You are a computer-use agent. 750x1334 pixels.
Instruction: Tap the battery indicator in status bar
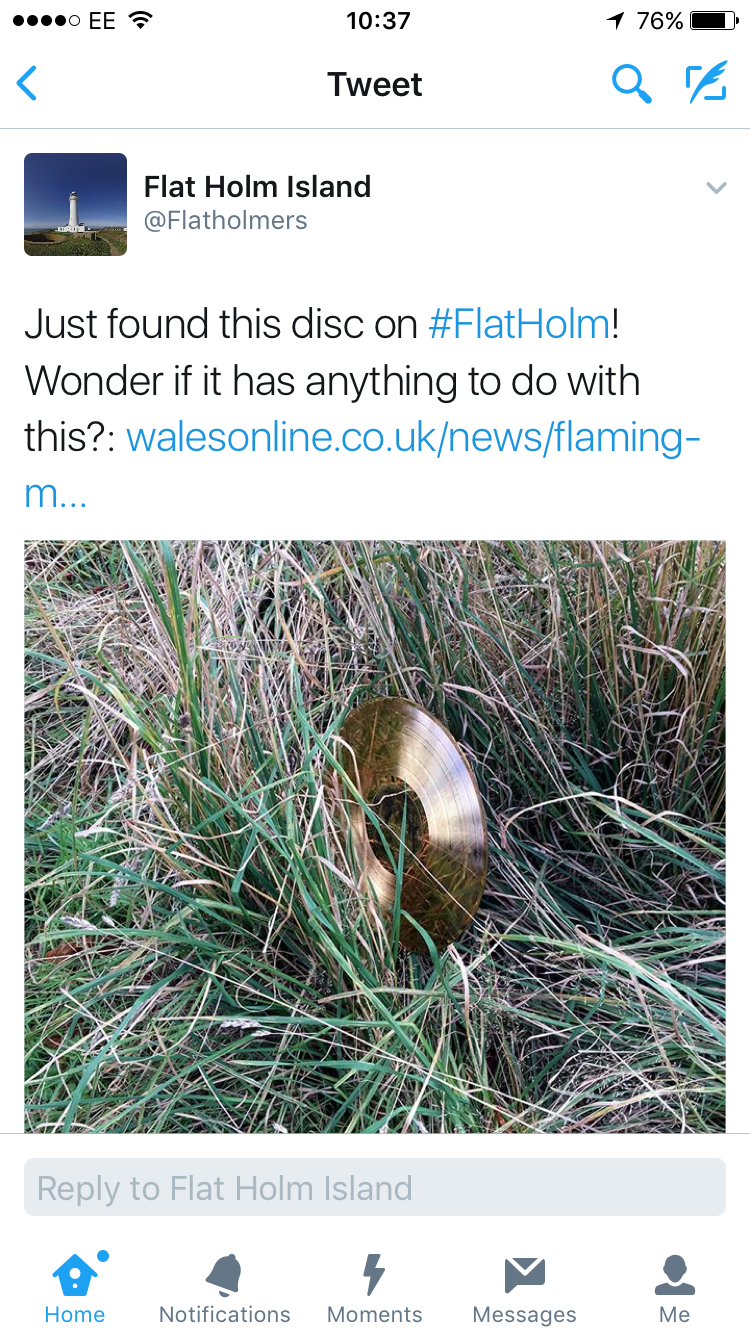(x=714, y=20)
